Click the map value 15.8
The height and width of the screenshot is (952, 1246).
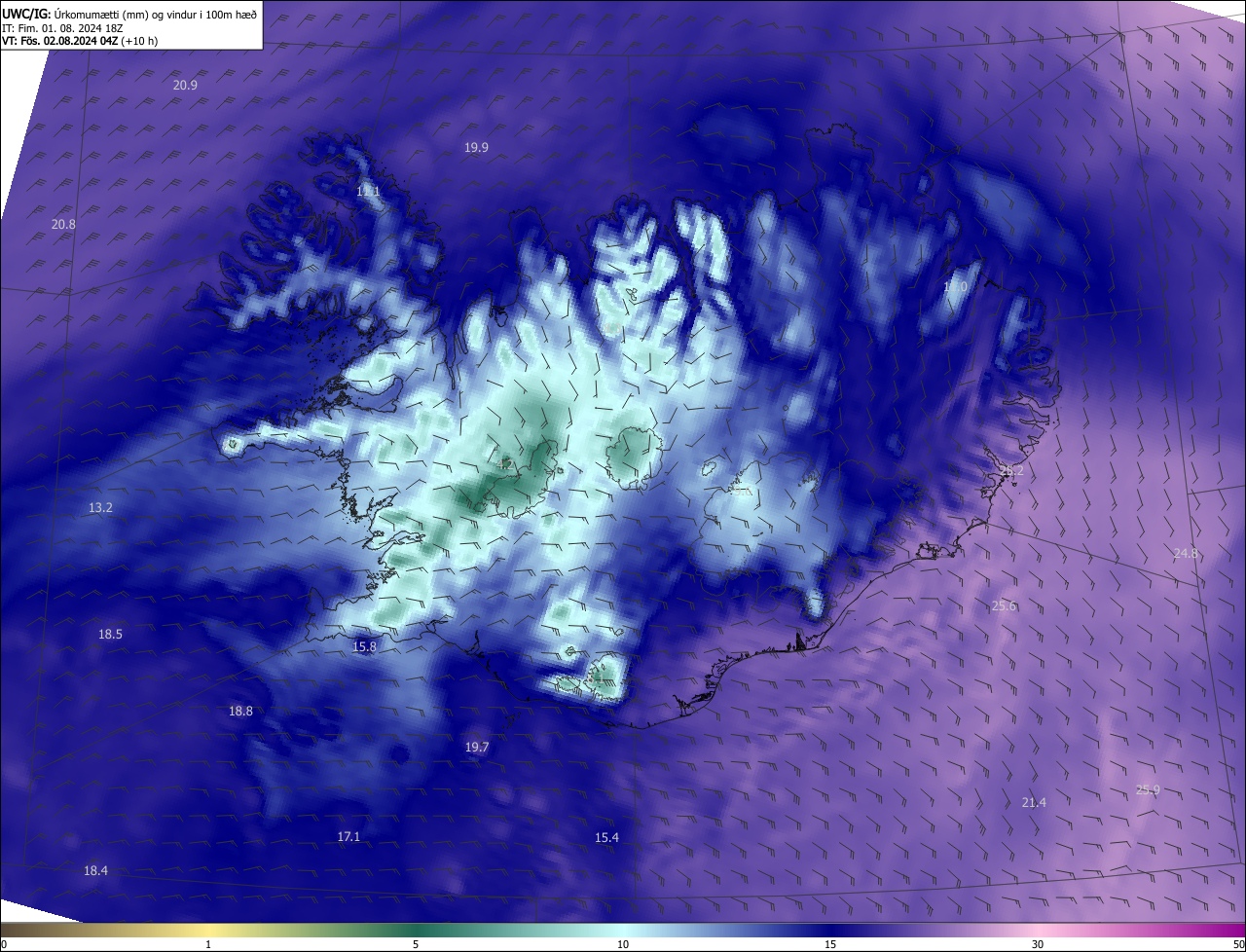[x=364, y=645]
